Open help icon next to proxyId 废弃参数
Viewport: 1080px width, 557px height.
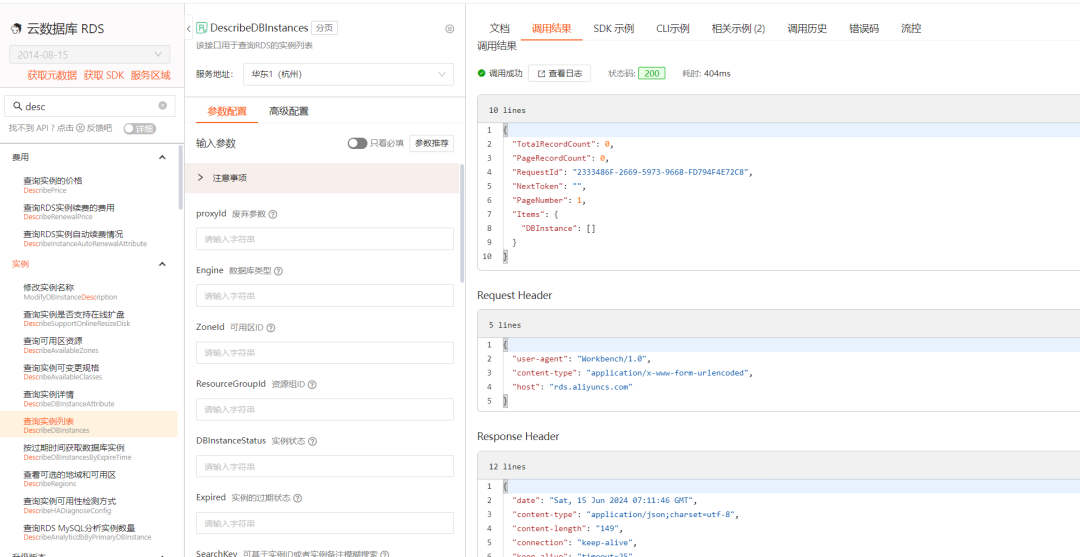pos(273,214)
